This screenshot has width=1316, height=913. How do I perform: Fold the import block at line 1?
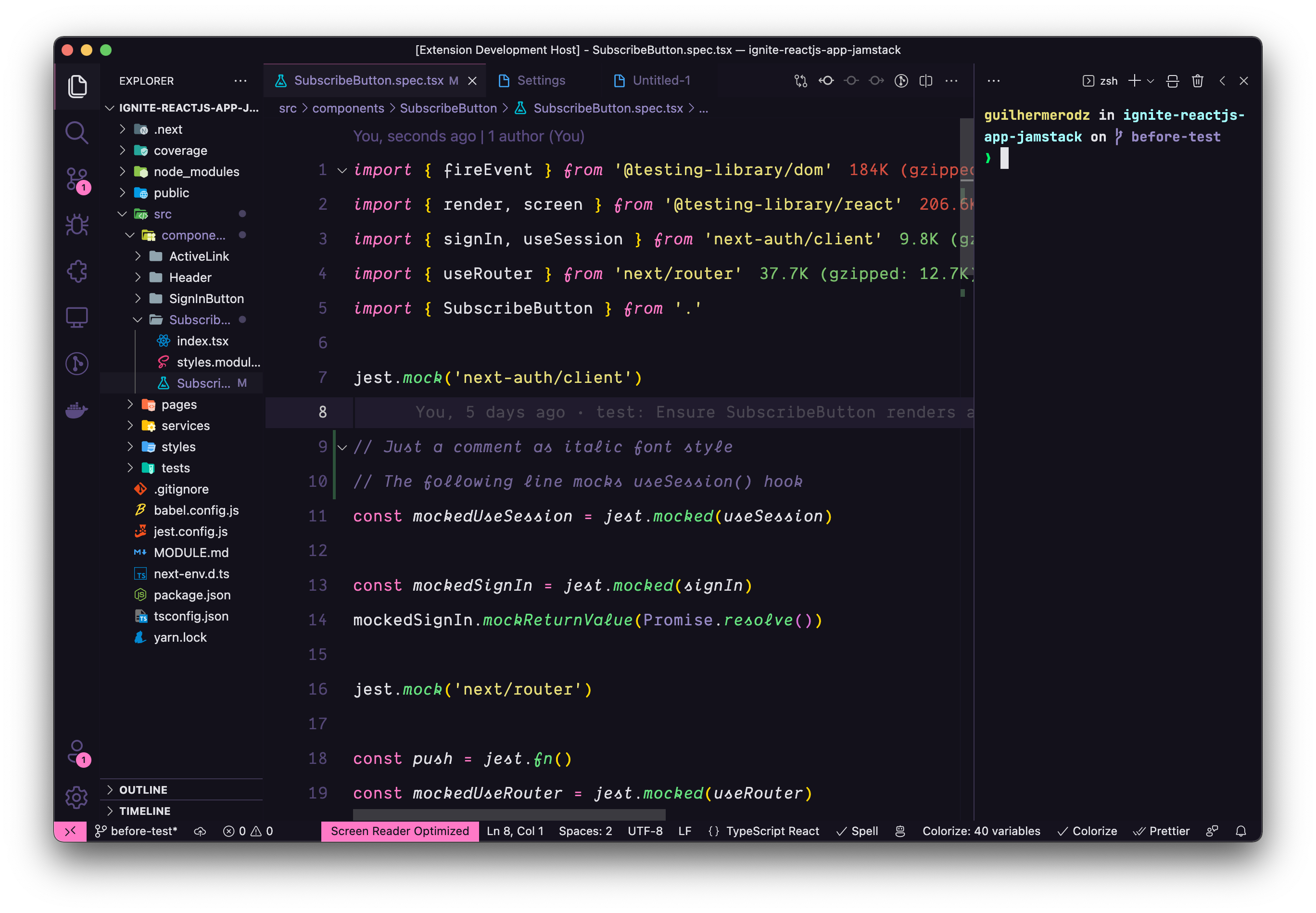pos(342,170)
